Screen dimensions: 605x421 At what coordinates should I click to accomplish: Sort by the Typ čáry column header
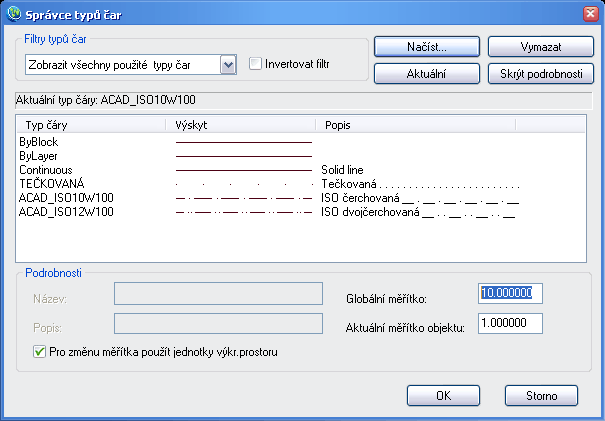pos(90,125)
